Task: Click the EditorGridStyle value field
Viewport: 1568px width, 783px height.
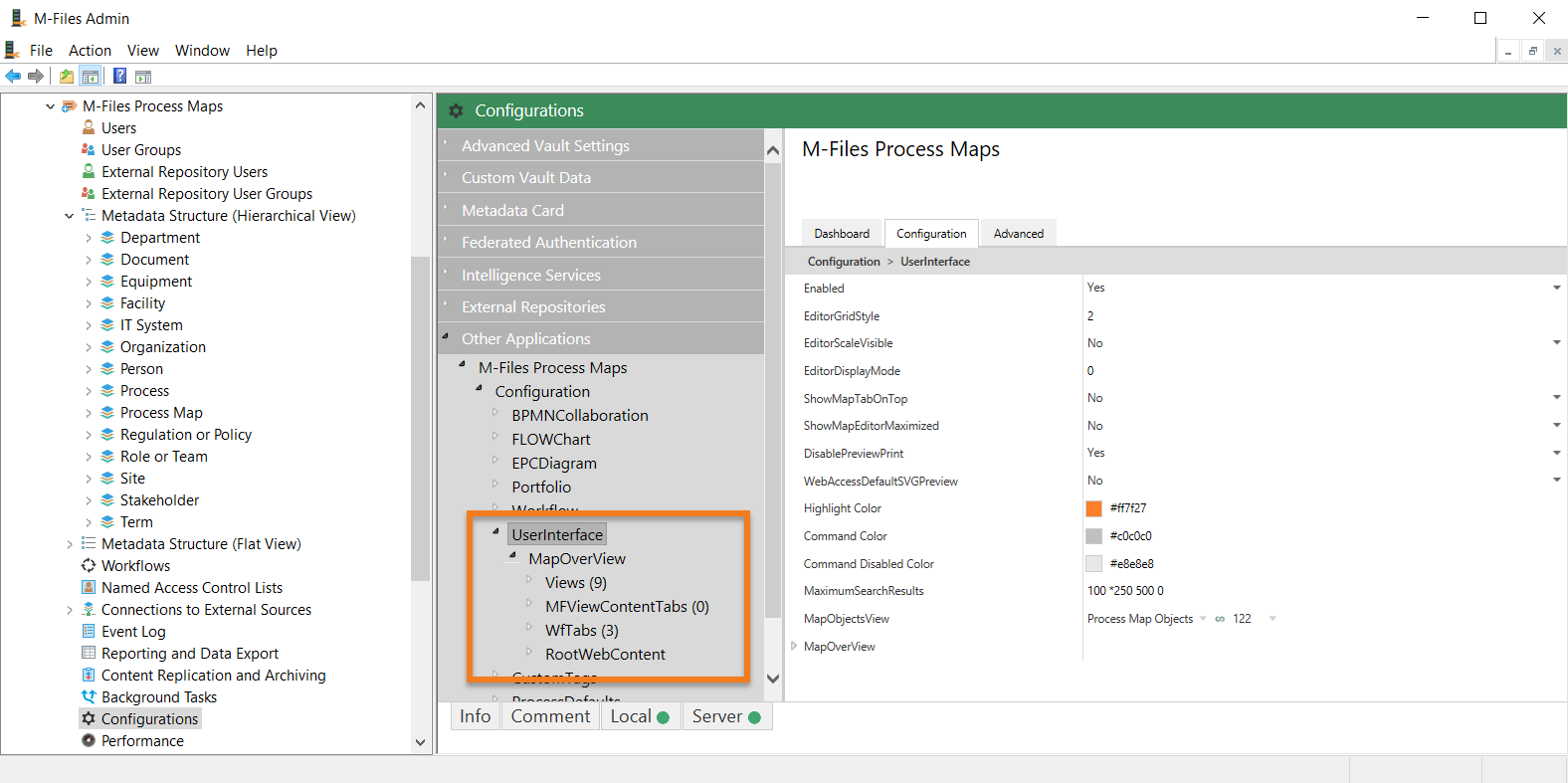Action: tap(1313, 316)
